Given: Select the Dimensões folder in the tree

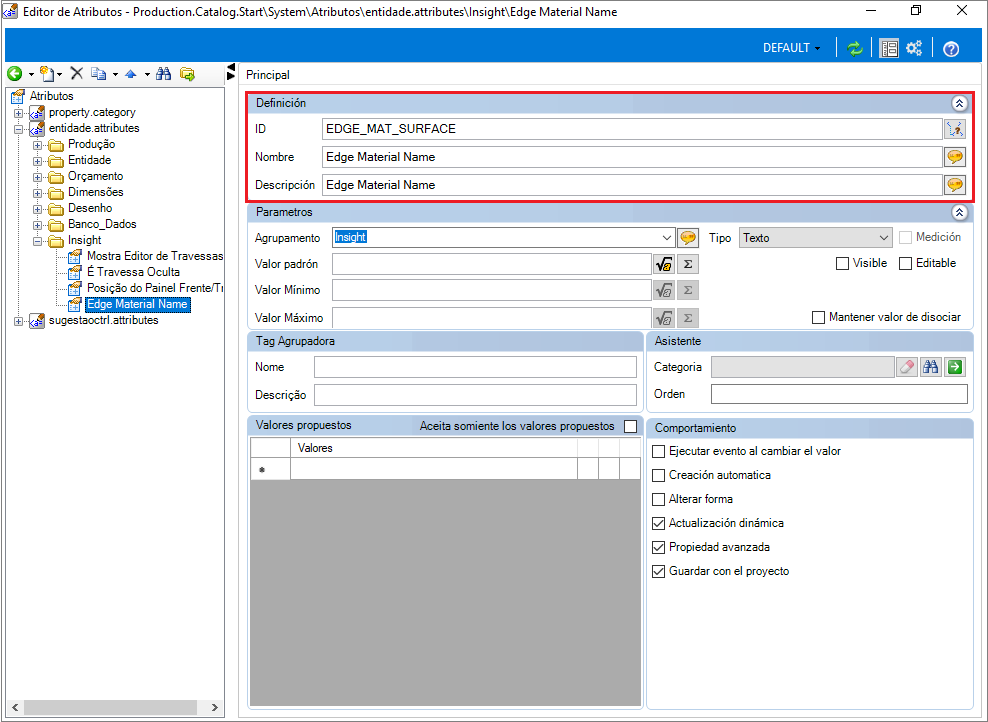Looking at the screenshot, I should coord(96,192).
